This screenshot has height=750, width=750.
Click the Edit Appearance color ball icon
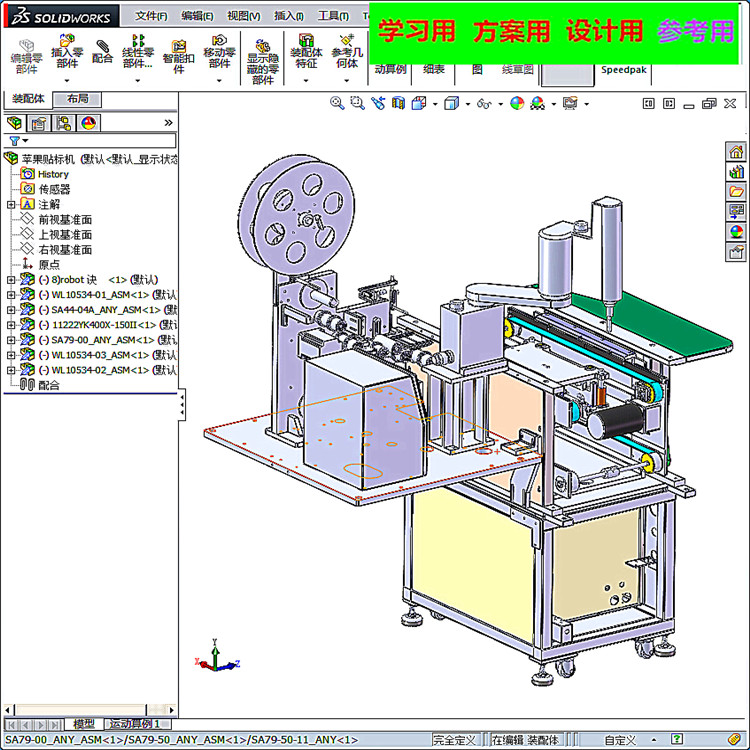(517, 103)
